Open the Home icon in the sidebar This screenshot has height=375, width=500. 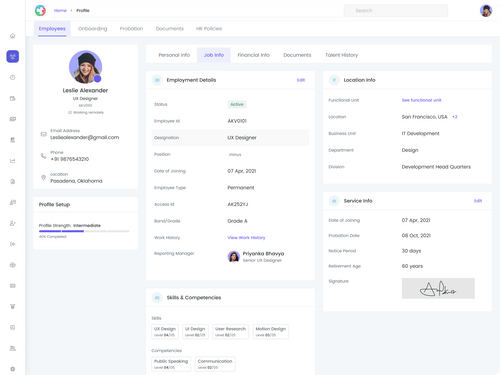pyautogui.click(x=13, y=36)
